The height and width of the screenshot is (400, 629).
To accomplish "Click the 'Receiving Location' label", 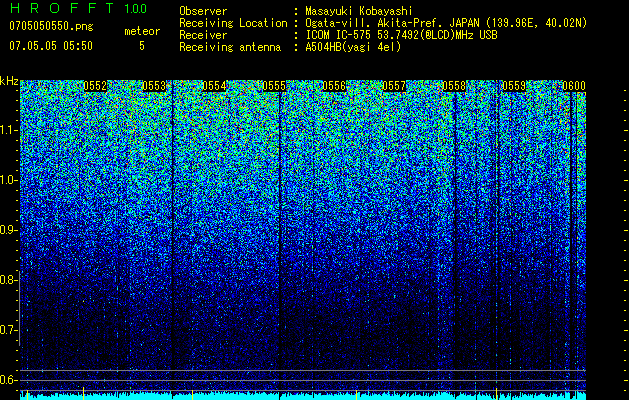I will pos(233,23).
